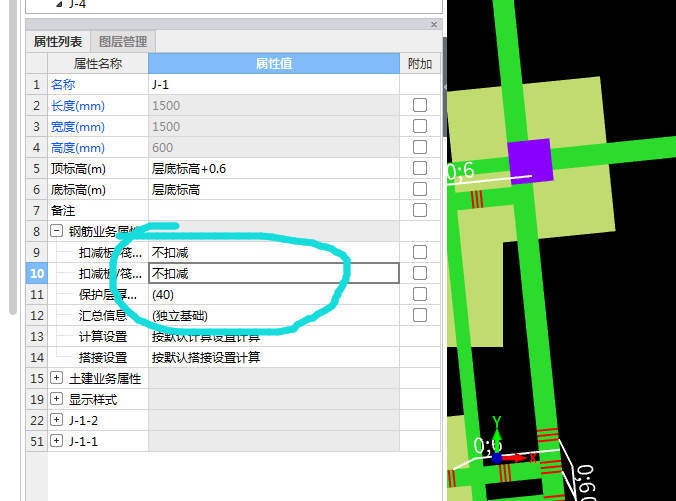The image size is (676, 501).
Task: Tick the 附加 checkbox in row 9
Action: [420, 252]
